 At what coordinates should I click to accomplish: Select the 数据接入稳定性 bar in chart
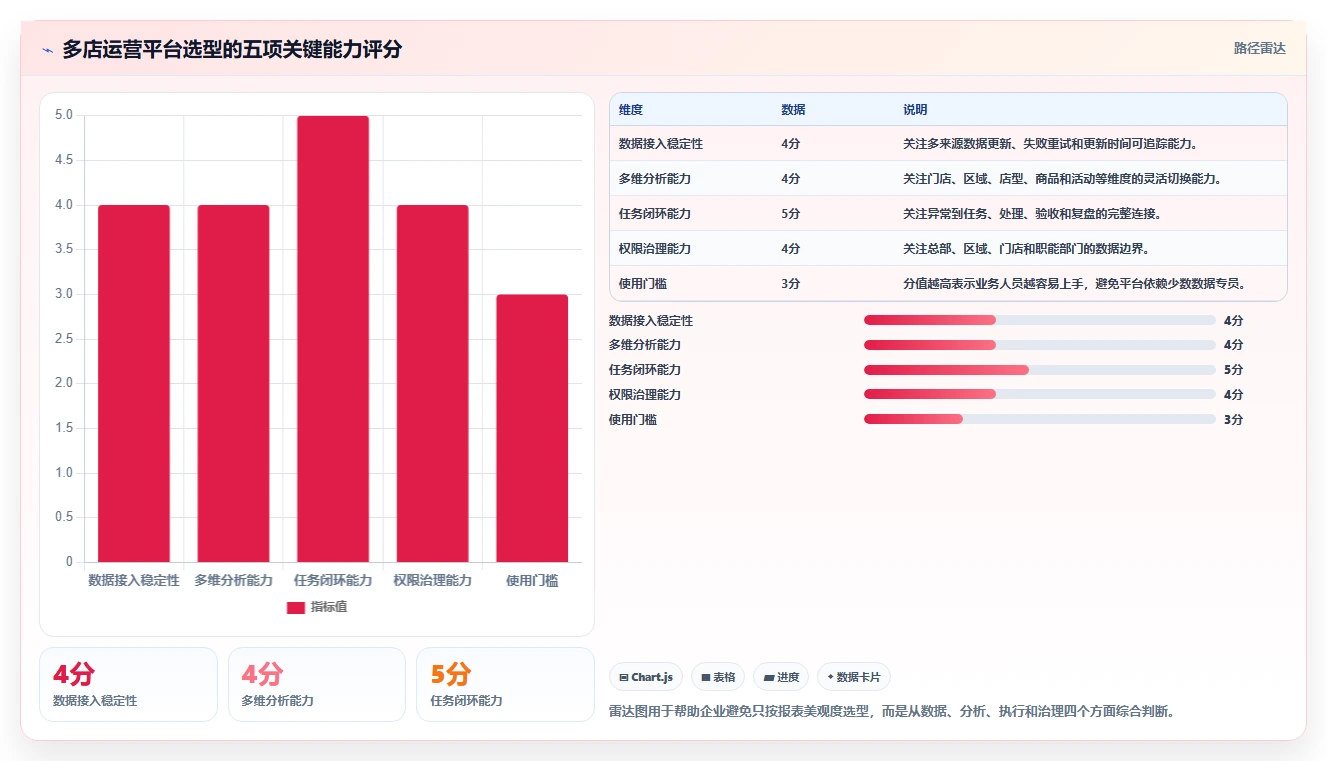point(134,383)
